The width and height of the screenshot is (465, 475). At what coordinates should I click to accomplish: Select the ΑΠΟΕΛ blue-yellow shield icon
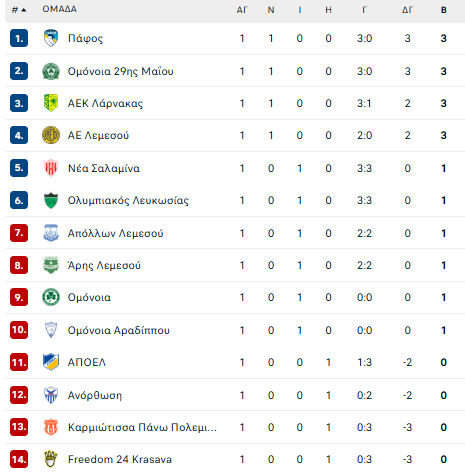pyautogui.click(x=51, y=362)
